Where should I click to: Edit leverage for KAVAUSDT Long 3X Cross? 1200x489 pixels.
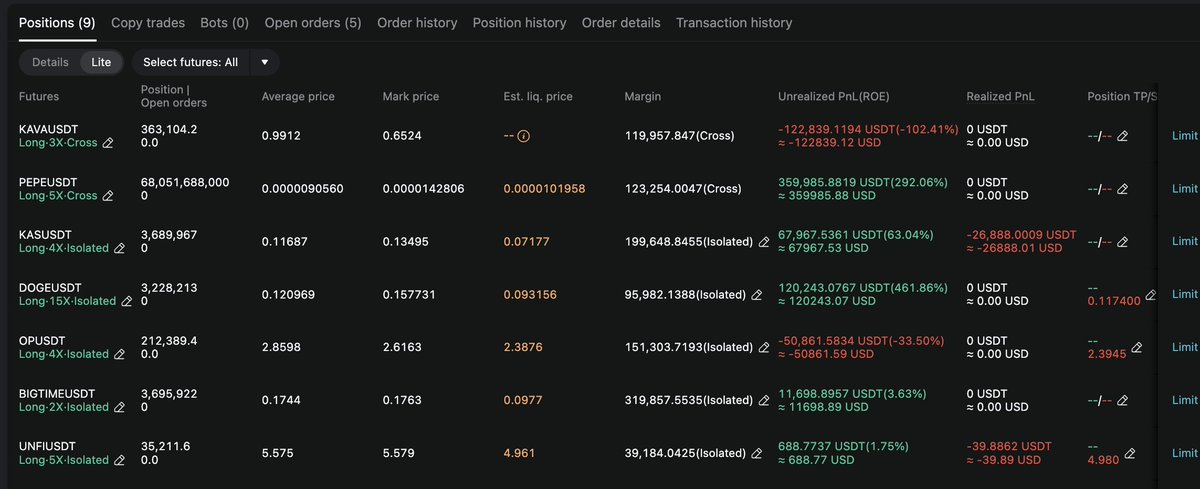(x=108, y=143)
